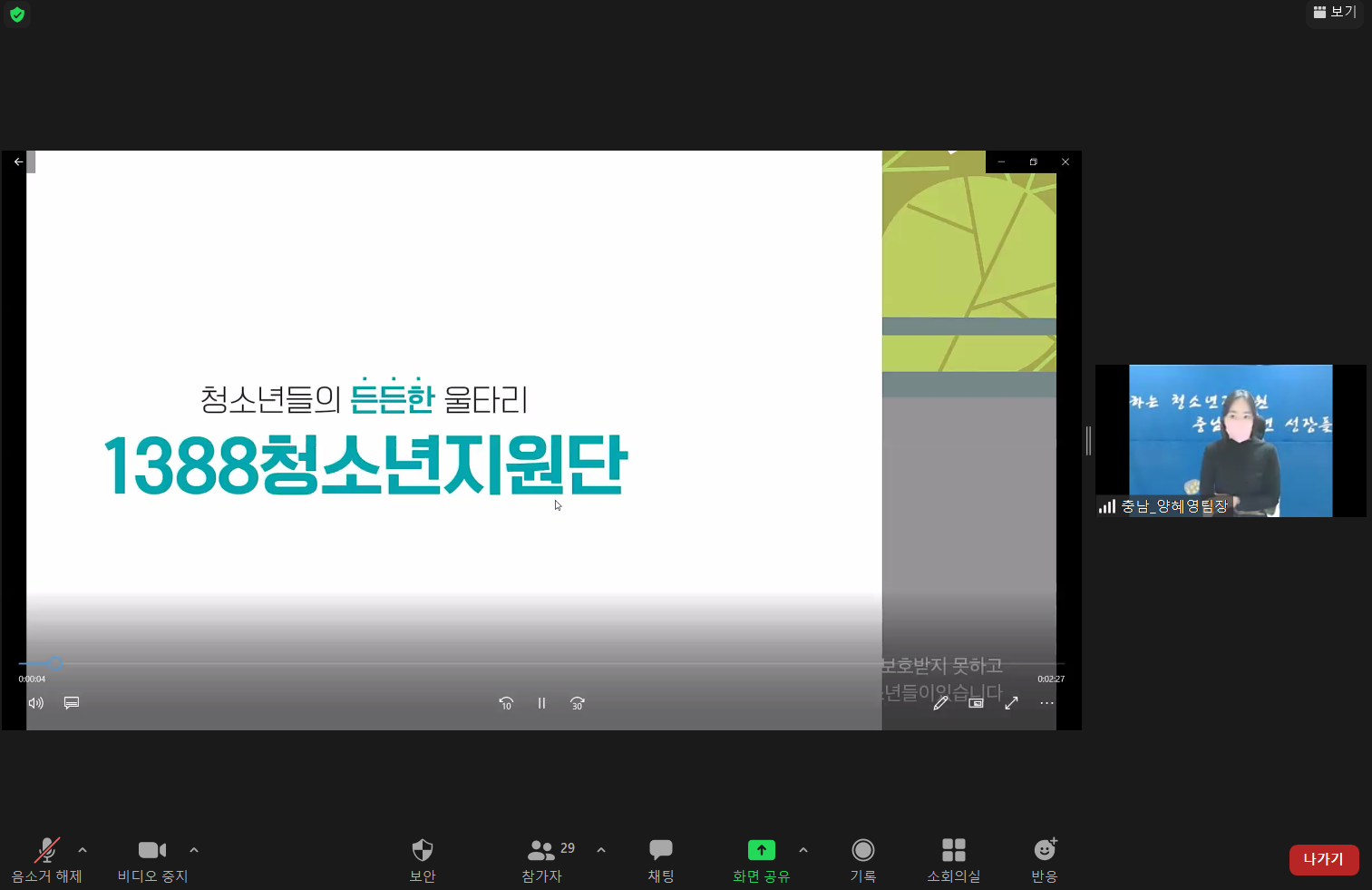This screenshot has height=890, width=1372.
Task: Expand share screen options arrow
Action: click(803, 850)
